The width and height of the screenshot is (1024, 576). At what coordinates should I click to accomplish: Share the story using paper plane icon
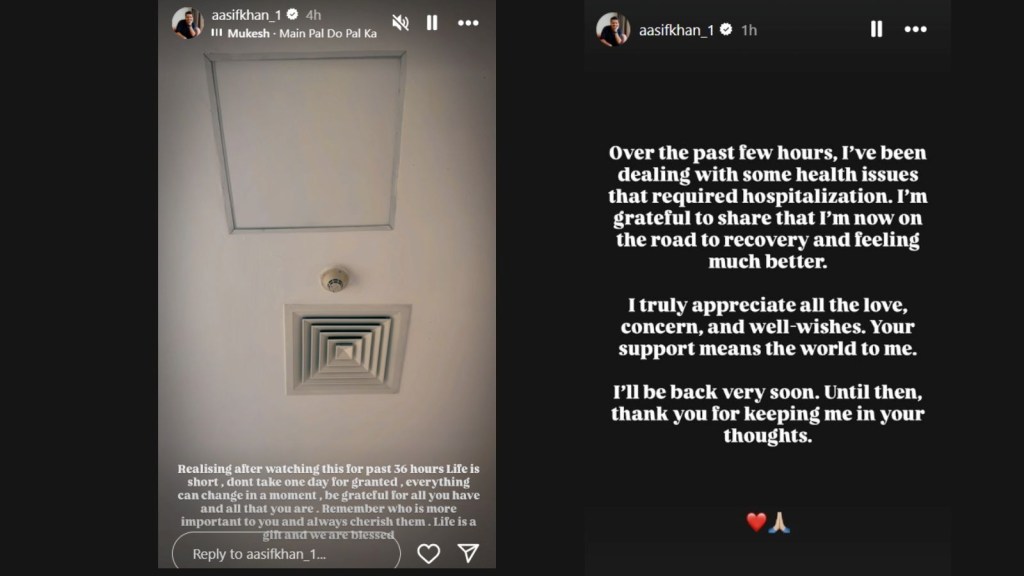[468, 553]
